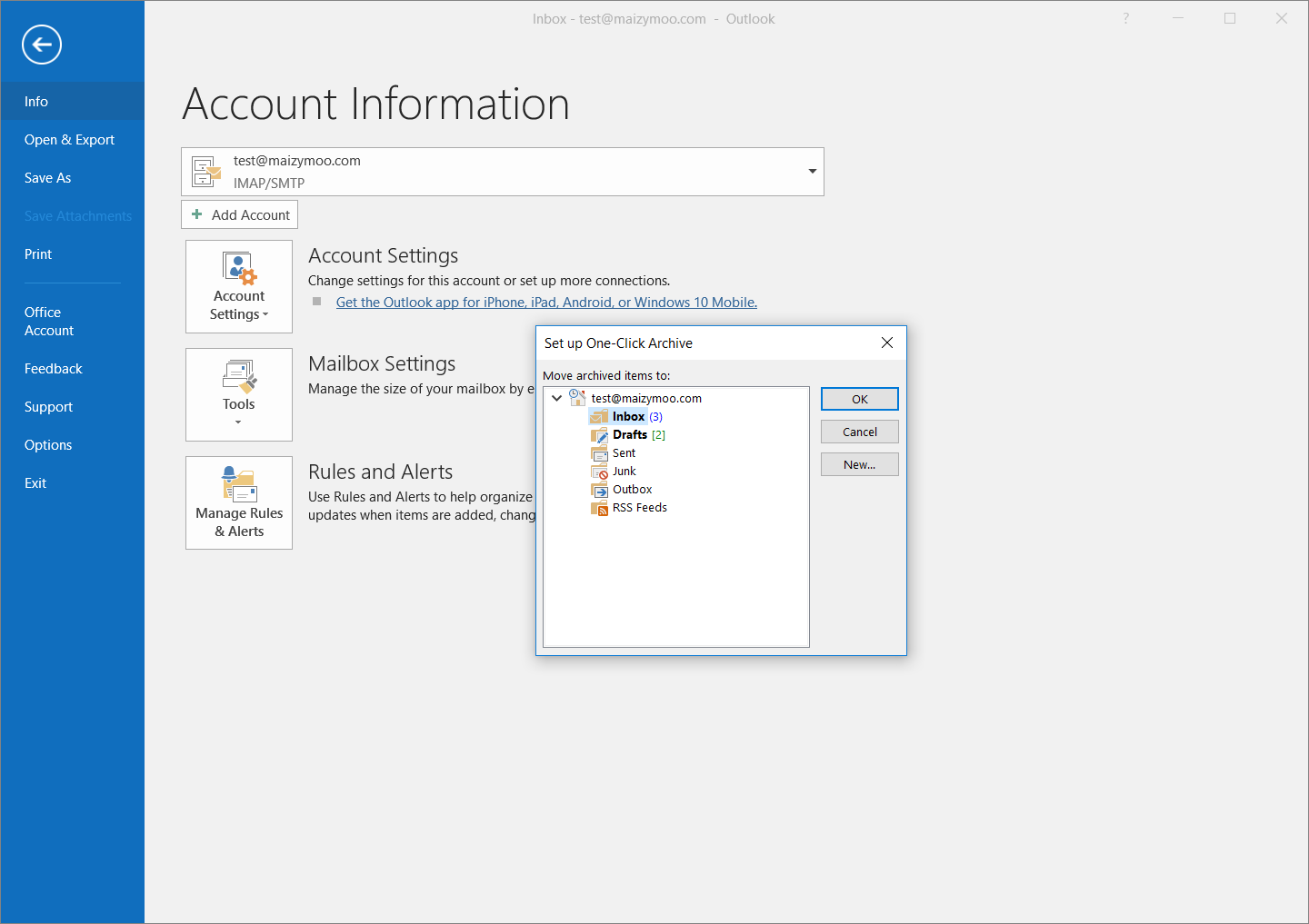Viewport: 1309px width, 924px height.
Task: Pick the Outbox folder icon
Action: pyautogui.click(x=599, y=490)
